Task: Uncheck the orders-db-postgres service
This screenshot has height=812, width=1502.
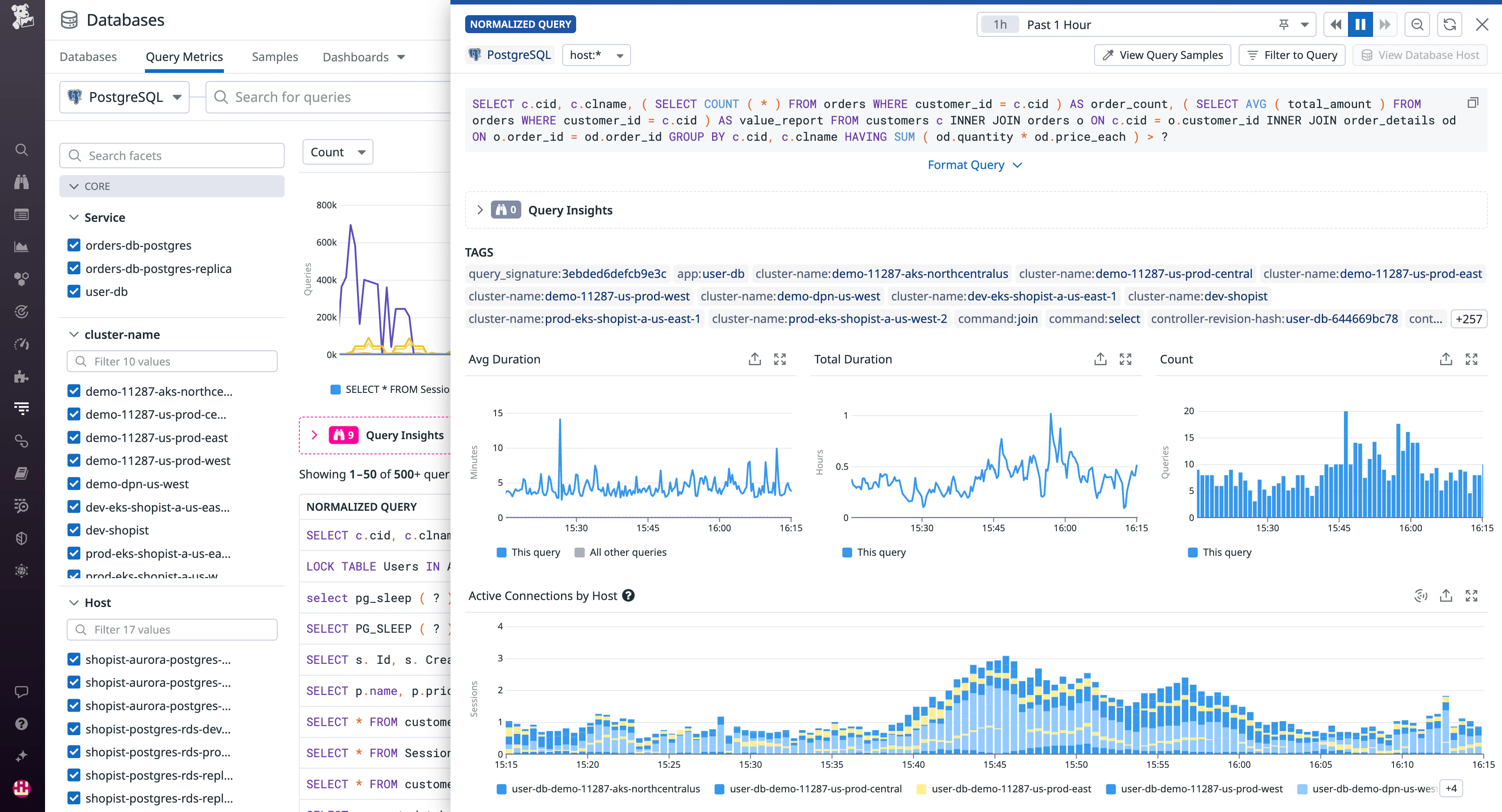Action: point(74,245)
